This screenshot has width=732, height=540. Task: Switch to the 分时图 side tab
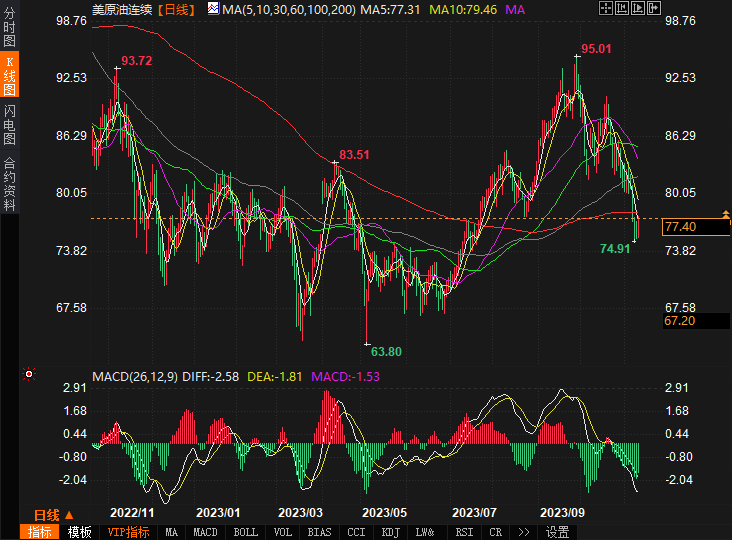click(x=9, y=29)
